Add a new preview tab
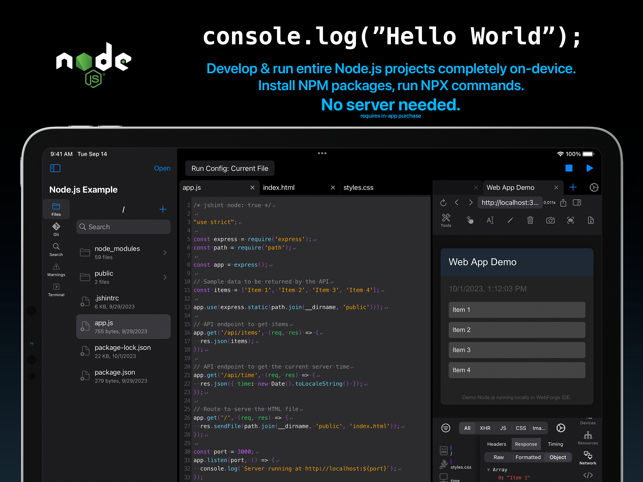This screenshot has width=643, height=482. tap(573, 187)
